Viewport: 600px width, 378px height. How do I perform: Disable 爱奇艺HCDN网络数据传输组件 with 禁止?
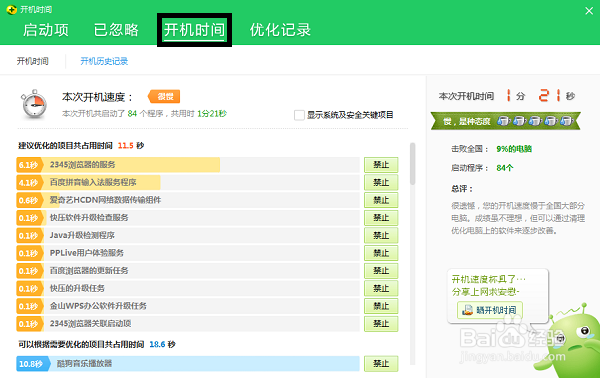click(381, 200)
